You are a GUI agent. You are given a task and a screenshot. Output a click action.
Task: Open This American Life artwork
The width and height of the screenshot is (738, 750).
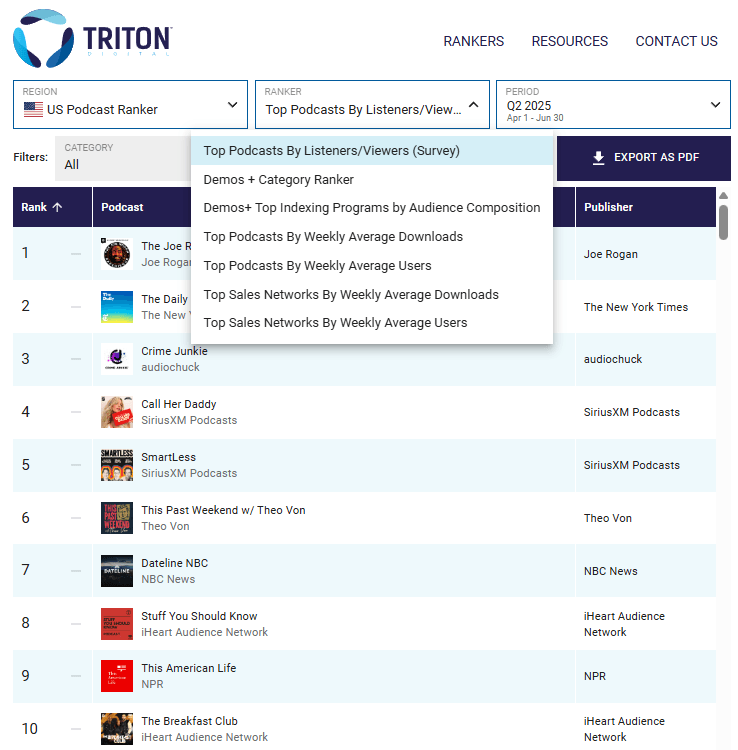click(117, 676)
